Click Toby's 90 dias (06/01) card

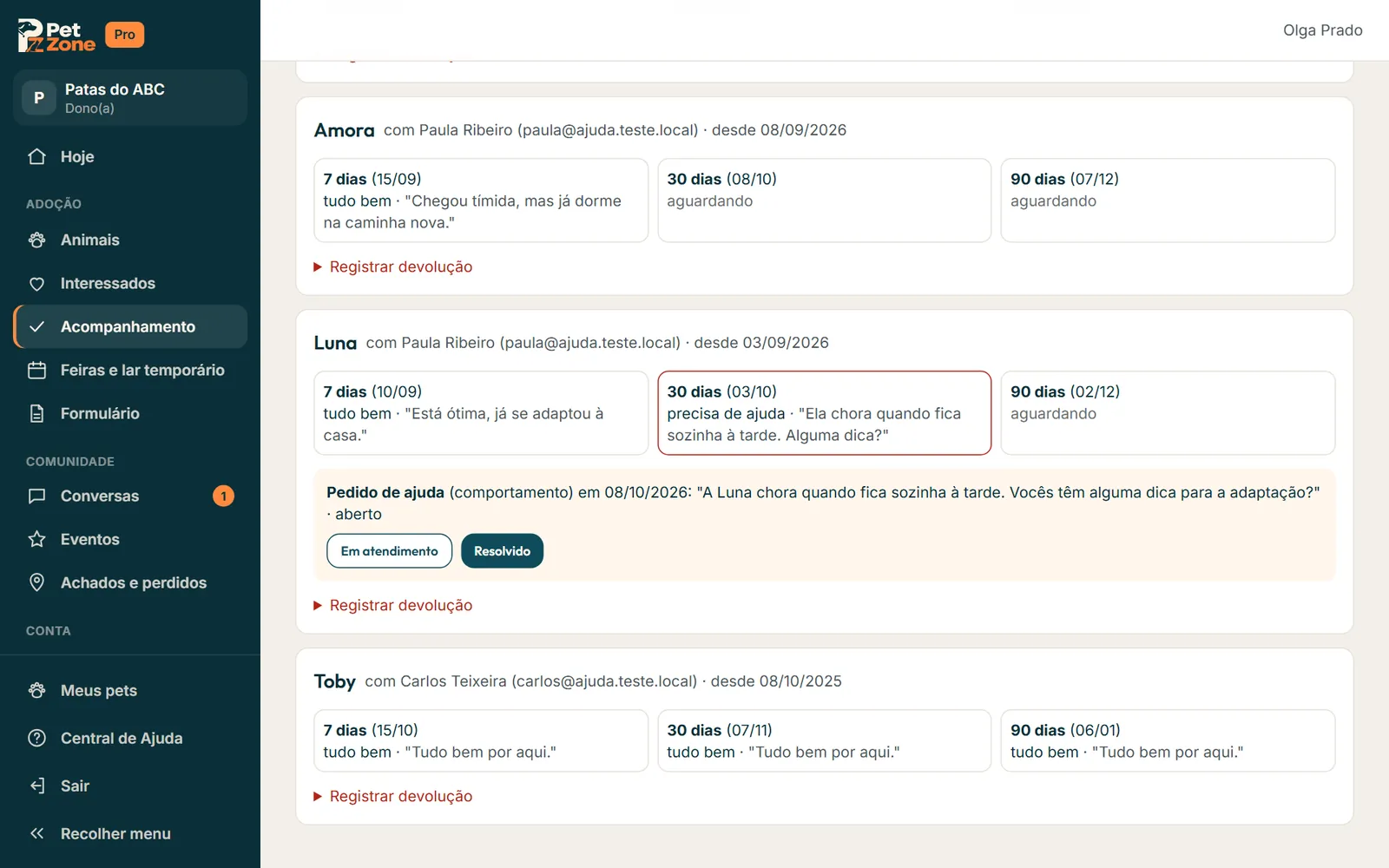(x=1168, y=741)
